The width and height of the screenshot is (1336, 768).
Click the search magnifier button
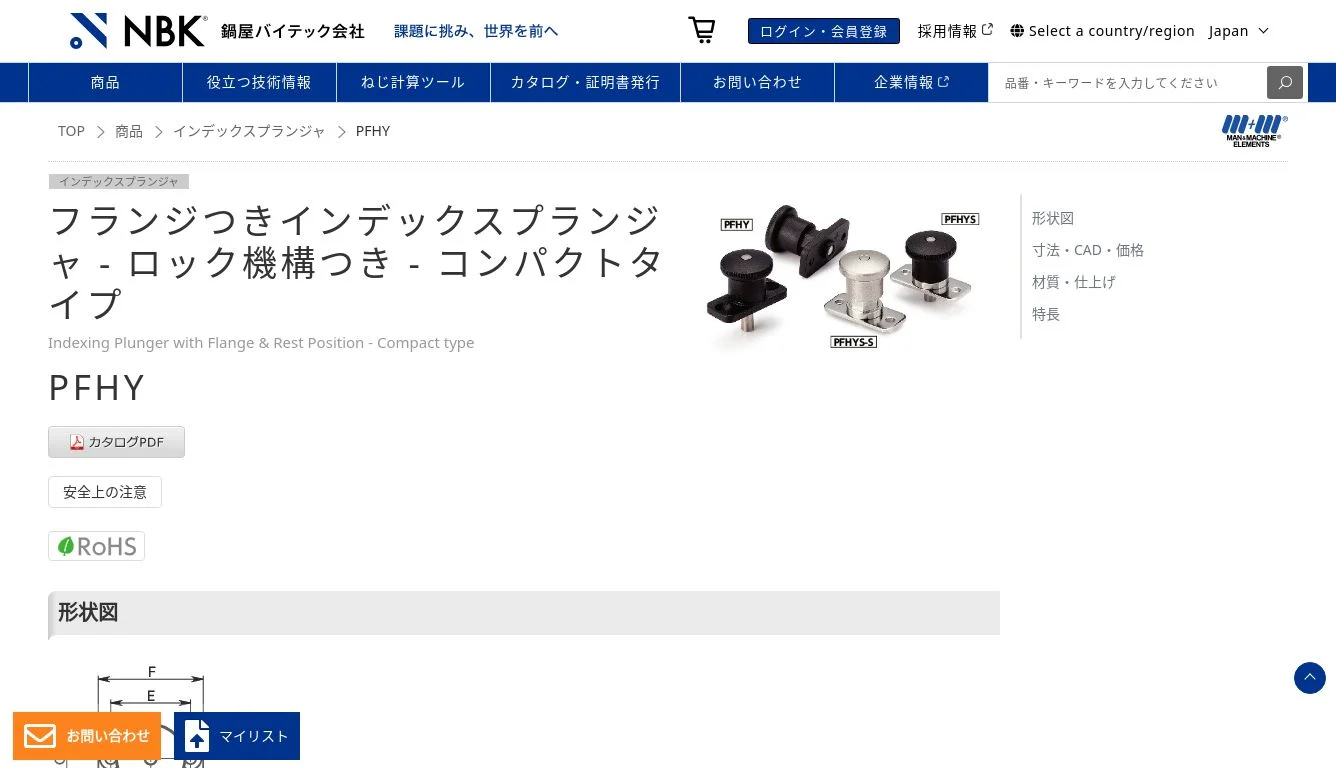1285,82
